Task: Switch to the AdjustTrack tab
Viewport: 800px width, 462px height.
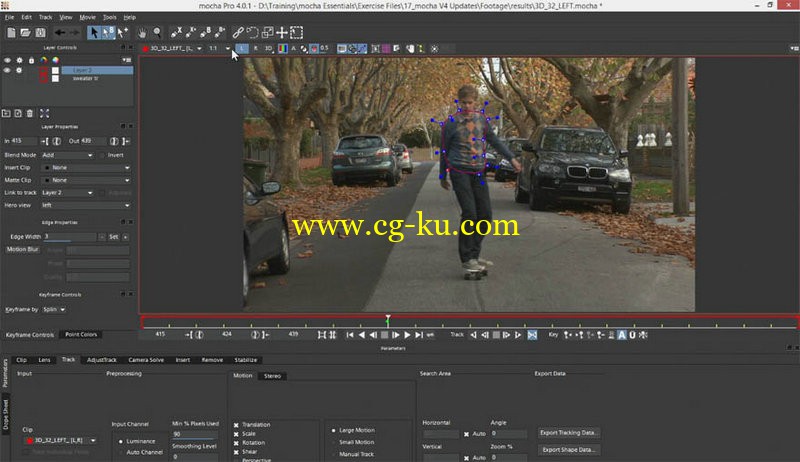Action: click(102, 360)
